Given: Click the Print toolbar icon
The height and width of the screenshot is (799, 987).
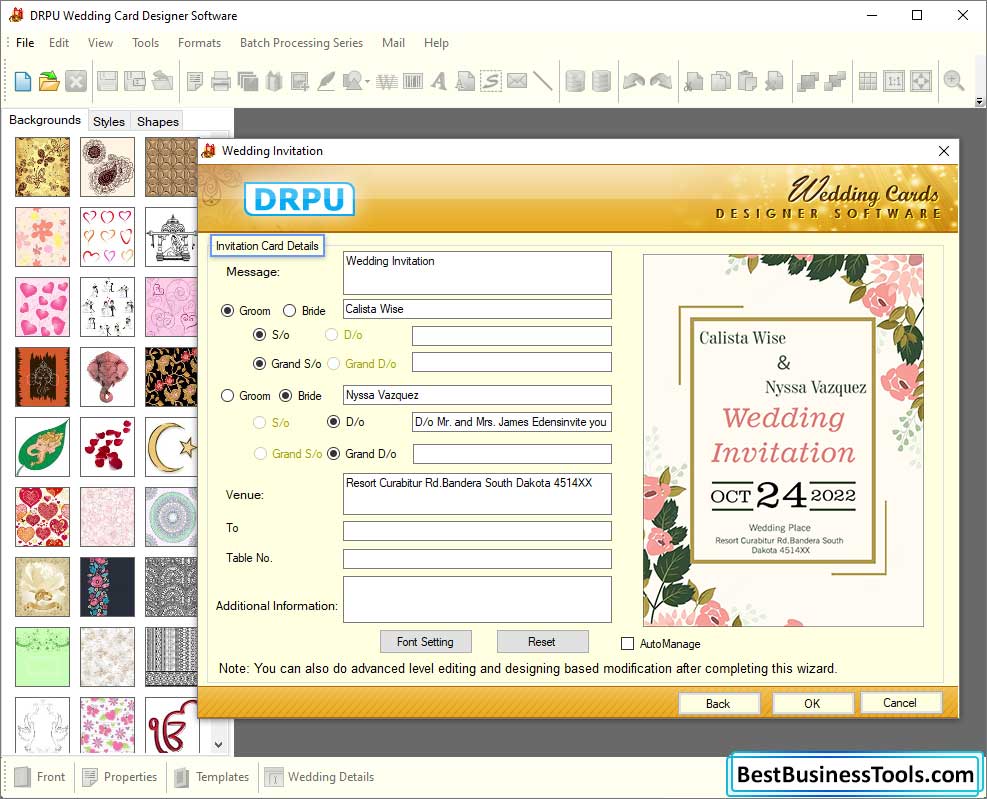Looking at the screenshot, I should (x=220, y=81).
